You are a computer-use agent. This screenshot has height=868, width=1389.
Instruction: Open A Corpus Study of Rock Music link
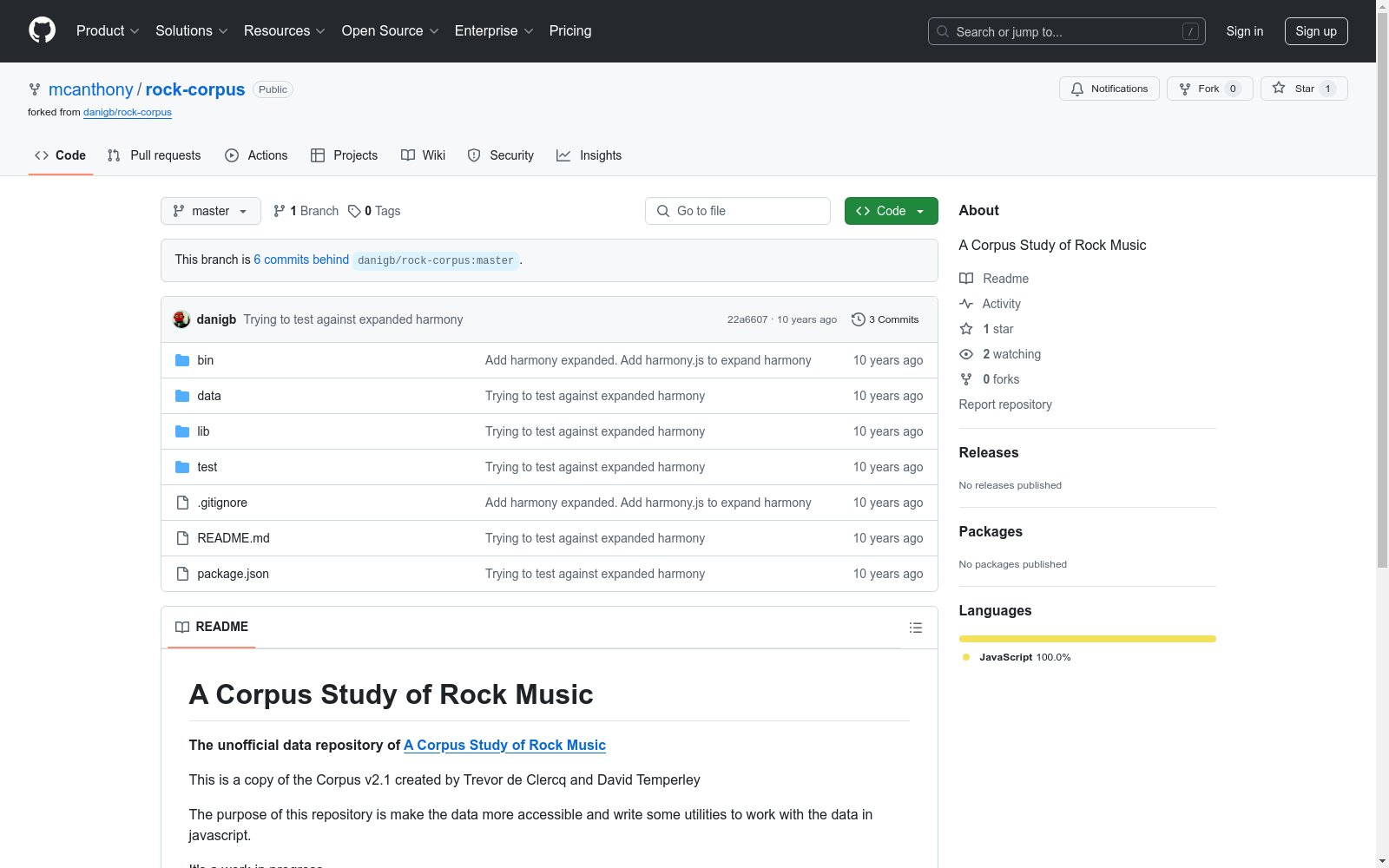[504, 745]
